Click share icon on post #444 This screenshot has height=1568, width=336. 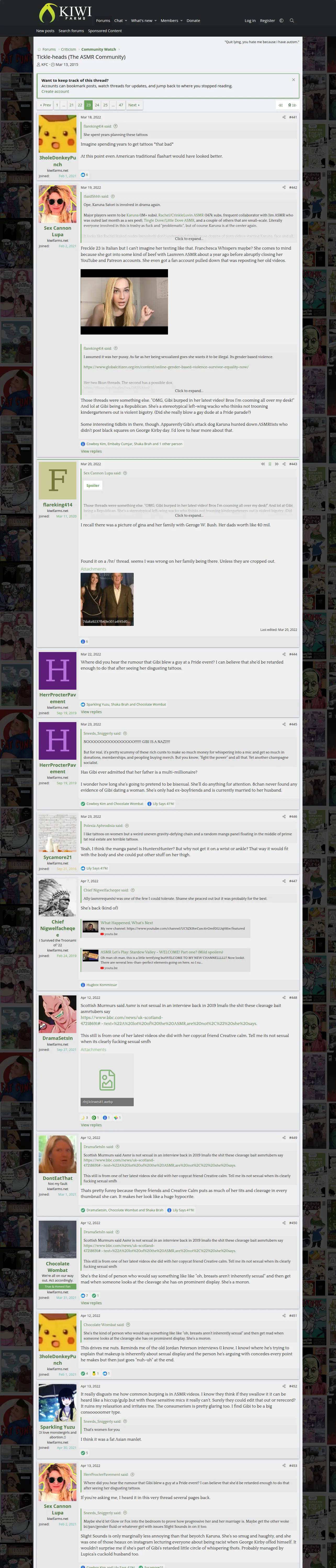click(x=284, y=654)
